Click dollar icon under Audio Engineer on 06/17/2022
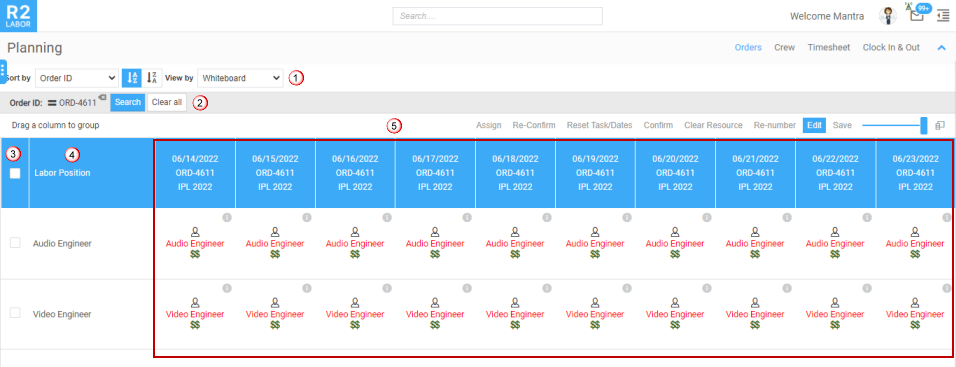Screen dimensions: 956x367 pyautogui.click(x=435, y=254)
